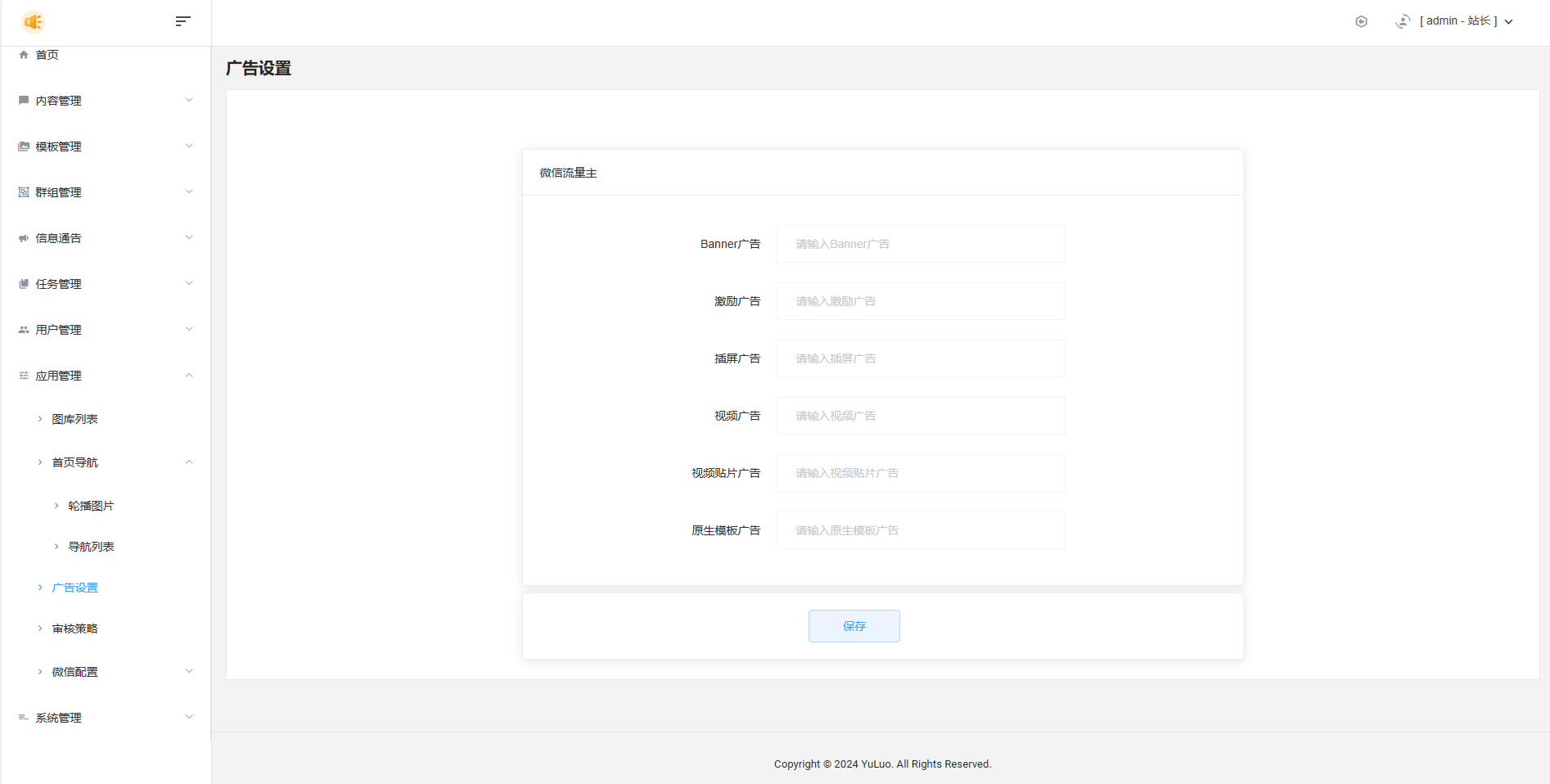Click the 内容管理 chat bubble icon

pos(24,101)
